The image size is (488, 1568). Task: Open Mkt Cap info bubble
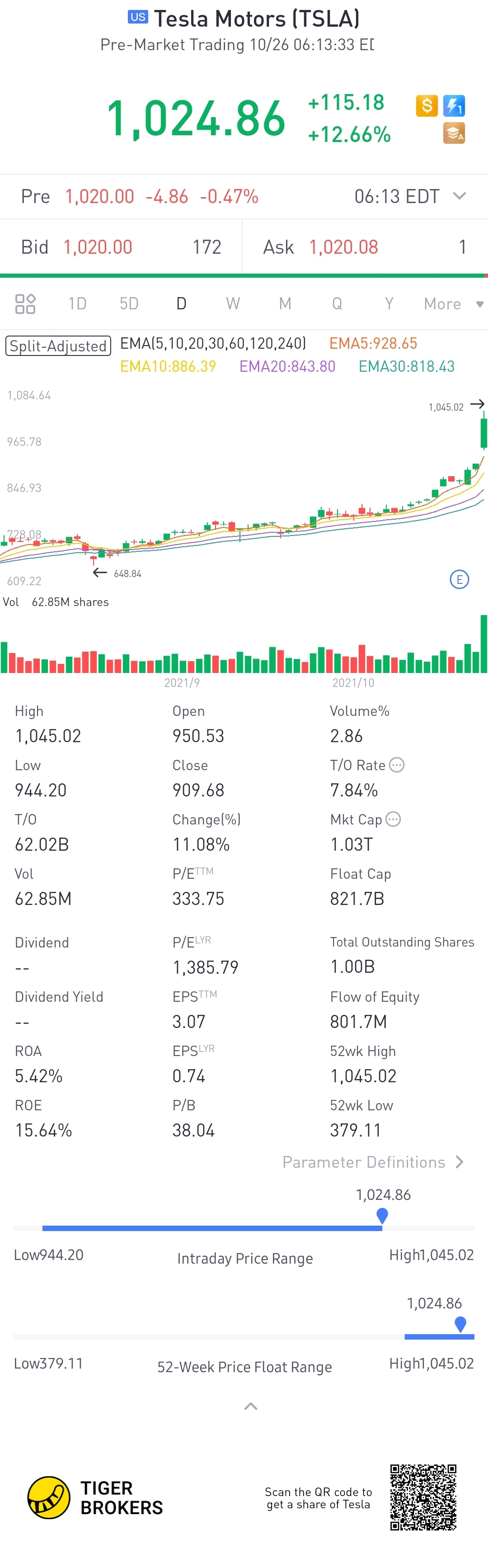[393, 820]
